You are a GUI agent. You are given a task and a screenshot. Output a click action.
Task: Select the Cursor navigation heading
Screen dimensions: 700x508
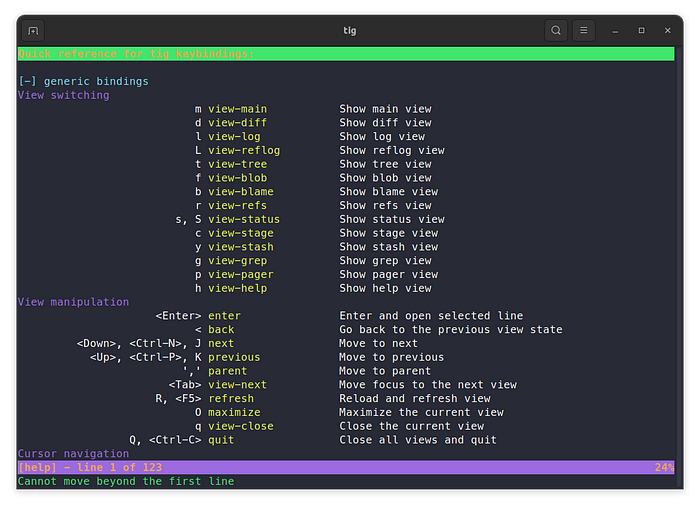tap(73, 454)
